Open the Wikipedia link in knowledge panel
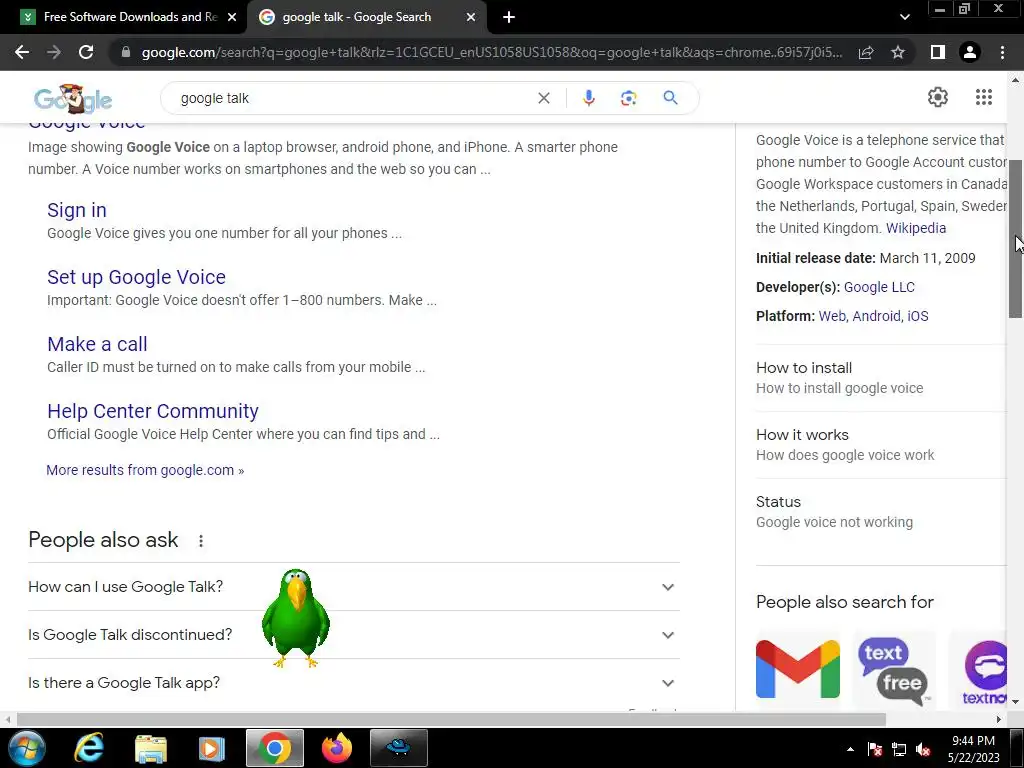The height and width of the screenshot is (768, 1024). (x=916, y=228)
